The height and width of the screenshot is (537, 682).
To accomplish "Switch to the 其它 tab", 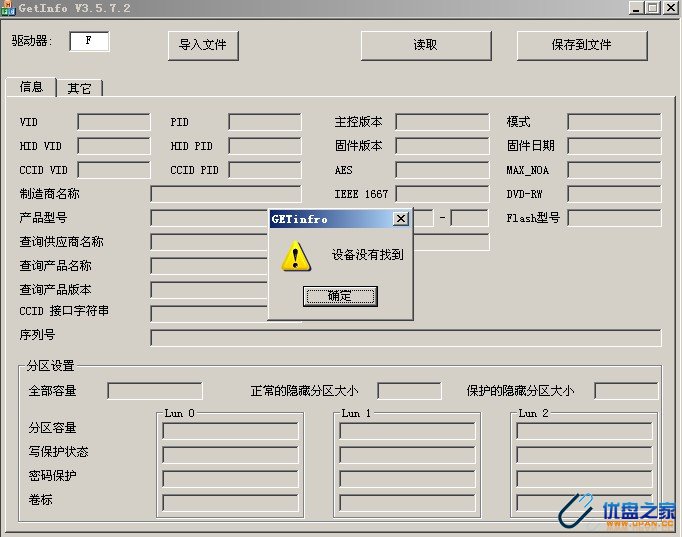I will (x=80, y=88).
